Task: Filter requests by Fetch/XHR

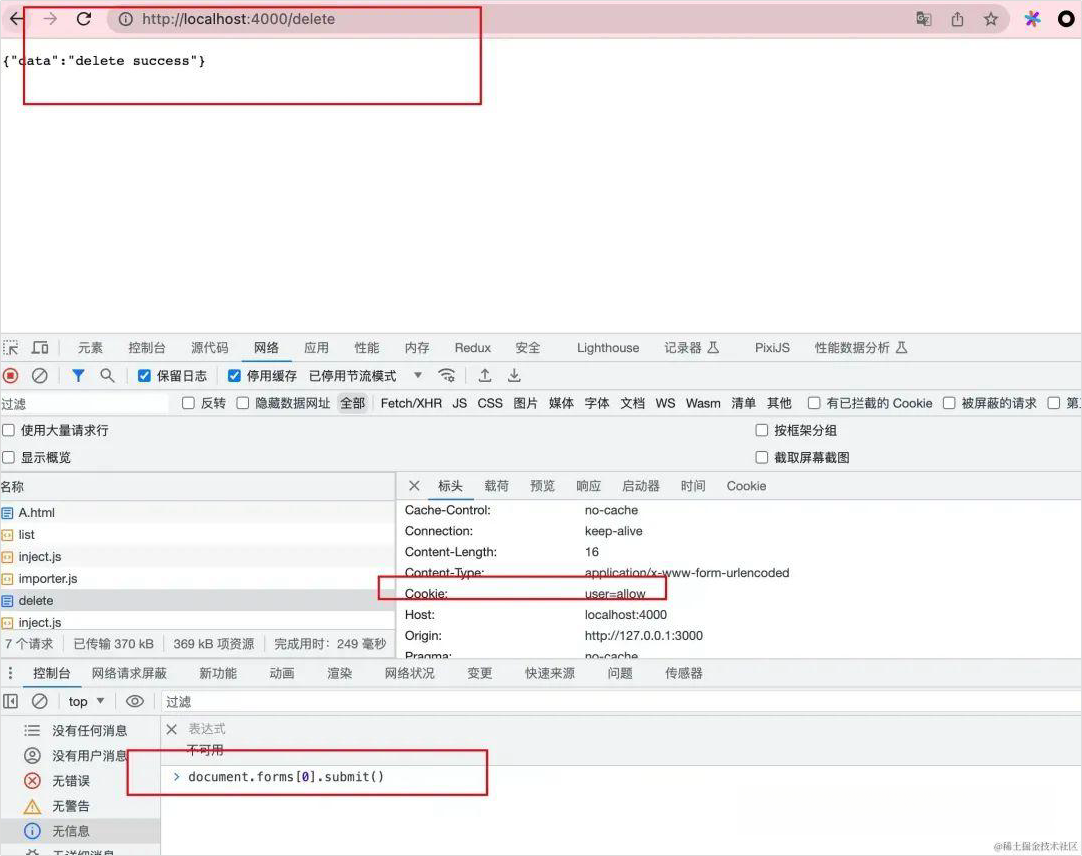Action: click(x=411, y=403)
